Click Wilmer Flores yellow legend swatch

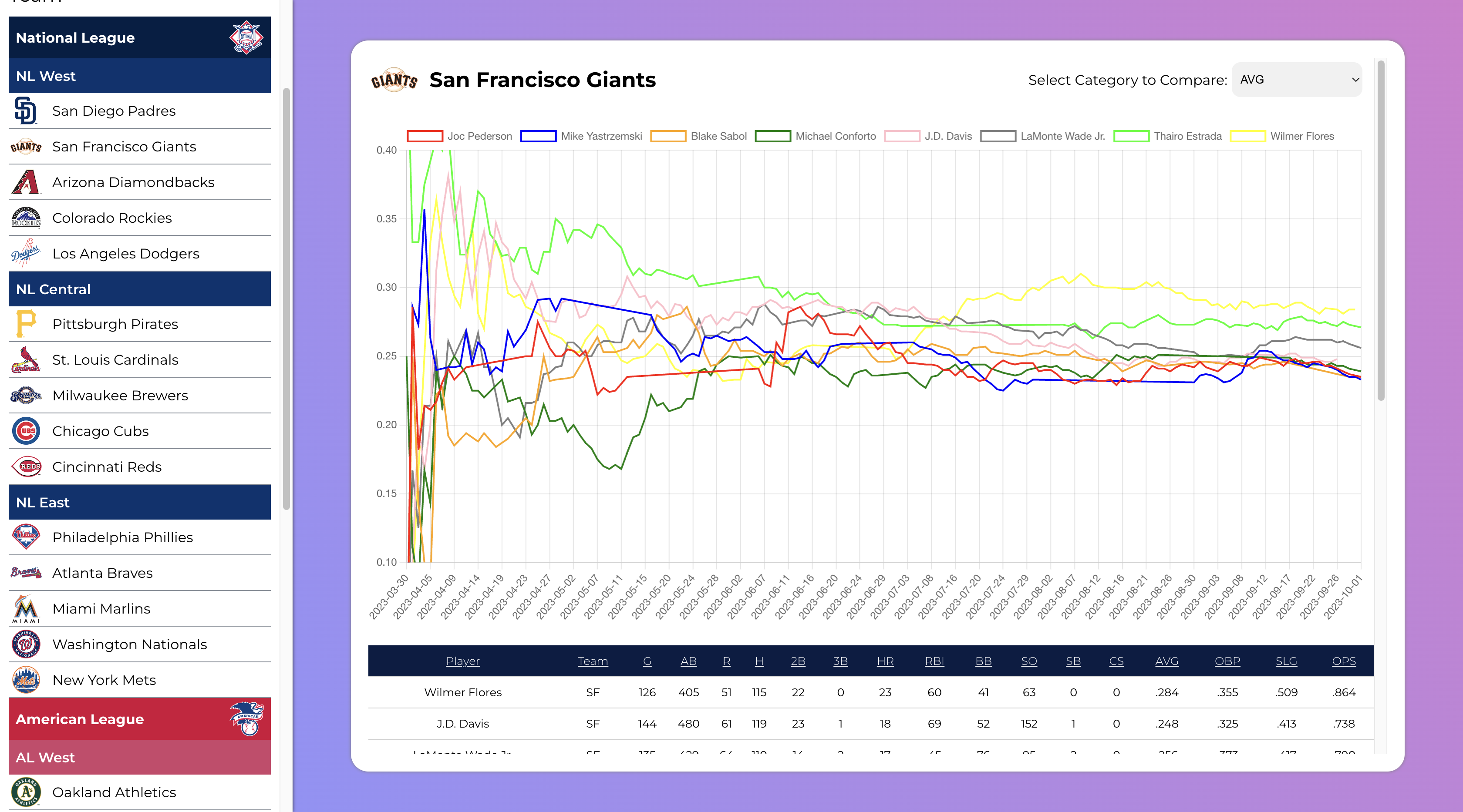coord(1247,136)
